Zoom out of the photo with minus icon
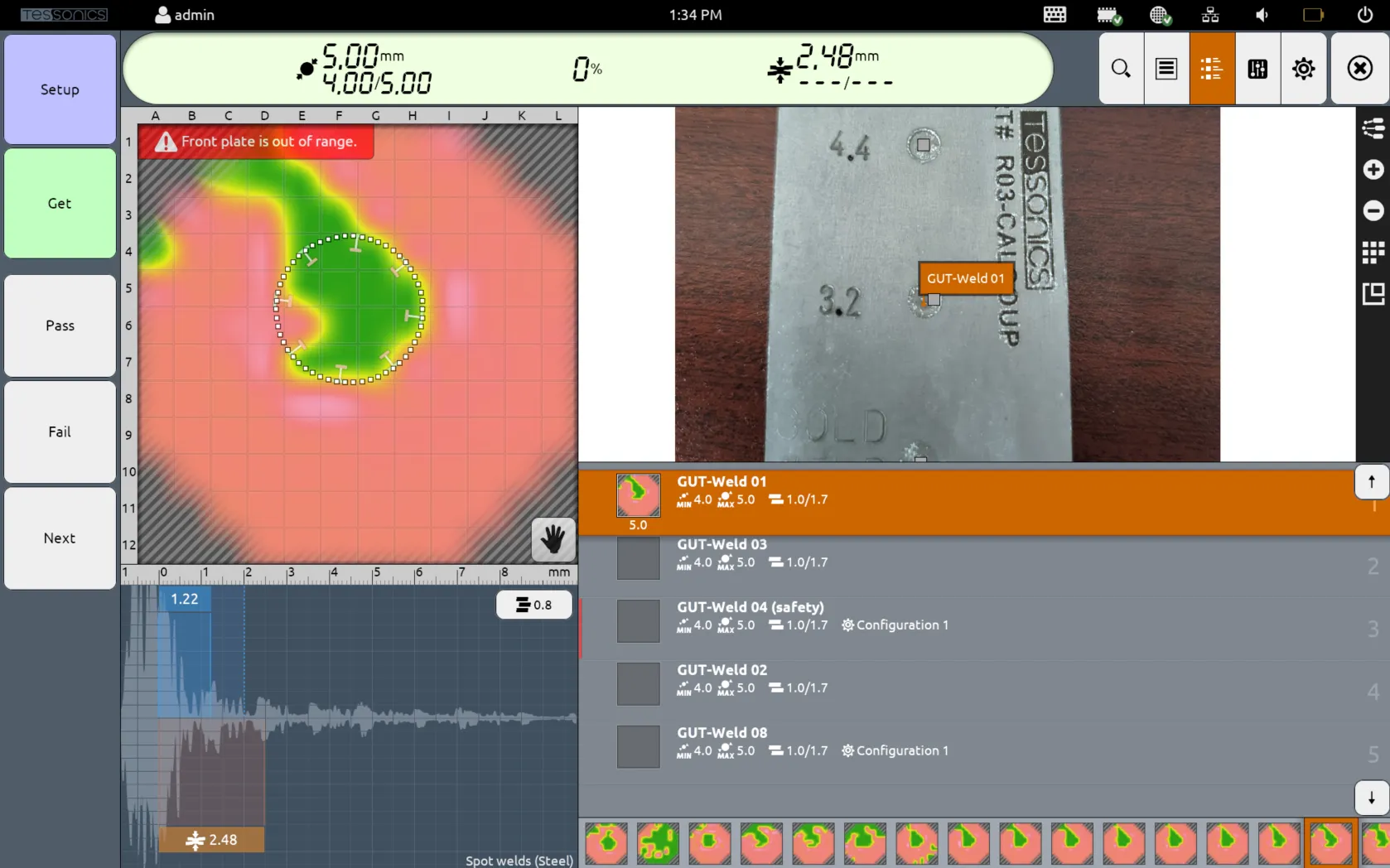The image size is (1390, 868). [x=1373, y=211]
